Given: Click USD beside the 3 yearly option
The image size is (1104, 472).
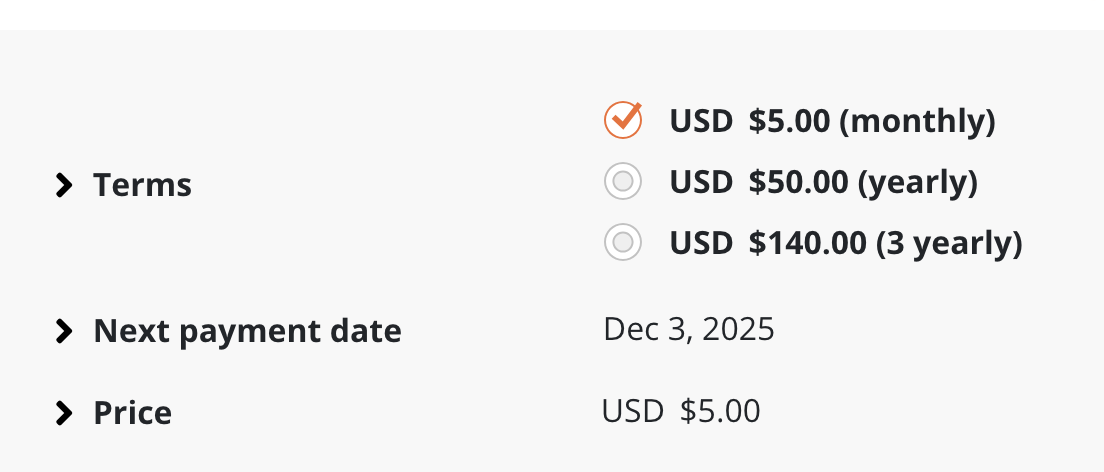Looking at the screenshot, I should (x=701, y=243).
